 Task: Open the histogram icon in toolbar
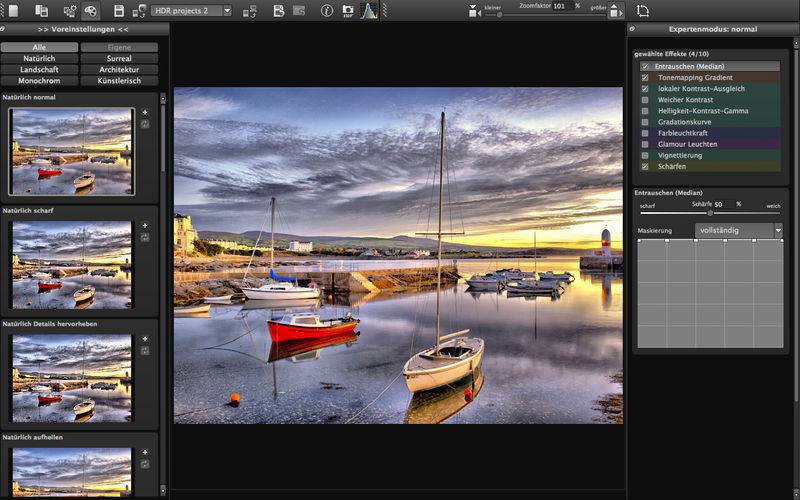click(x=369, y=11)
